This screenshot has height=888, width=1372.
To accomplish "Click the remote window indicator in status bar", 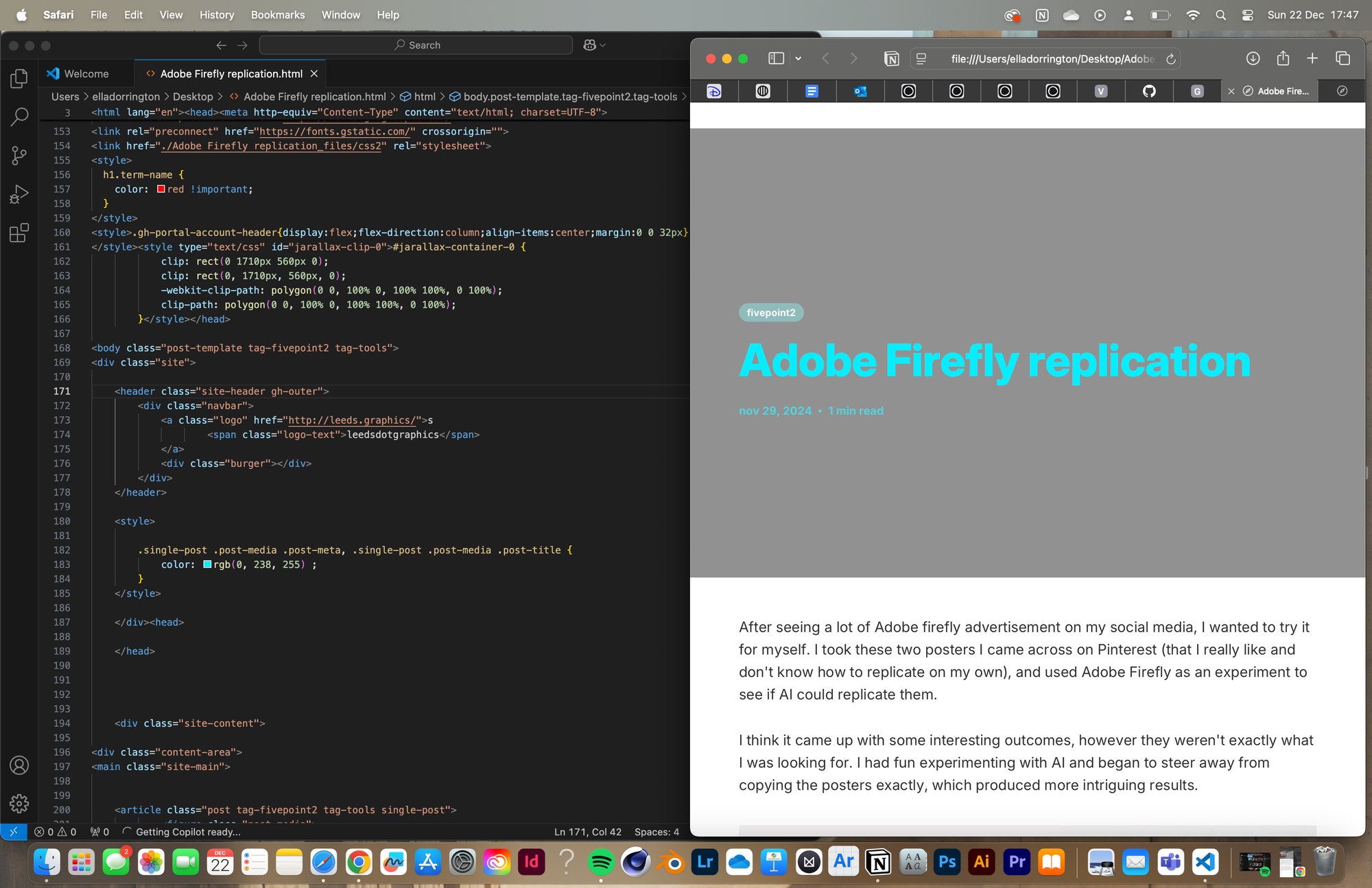I will coord(13,832).
